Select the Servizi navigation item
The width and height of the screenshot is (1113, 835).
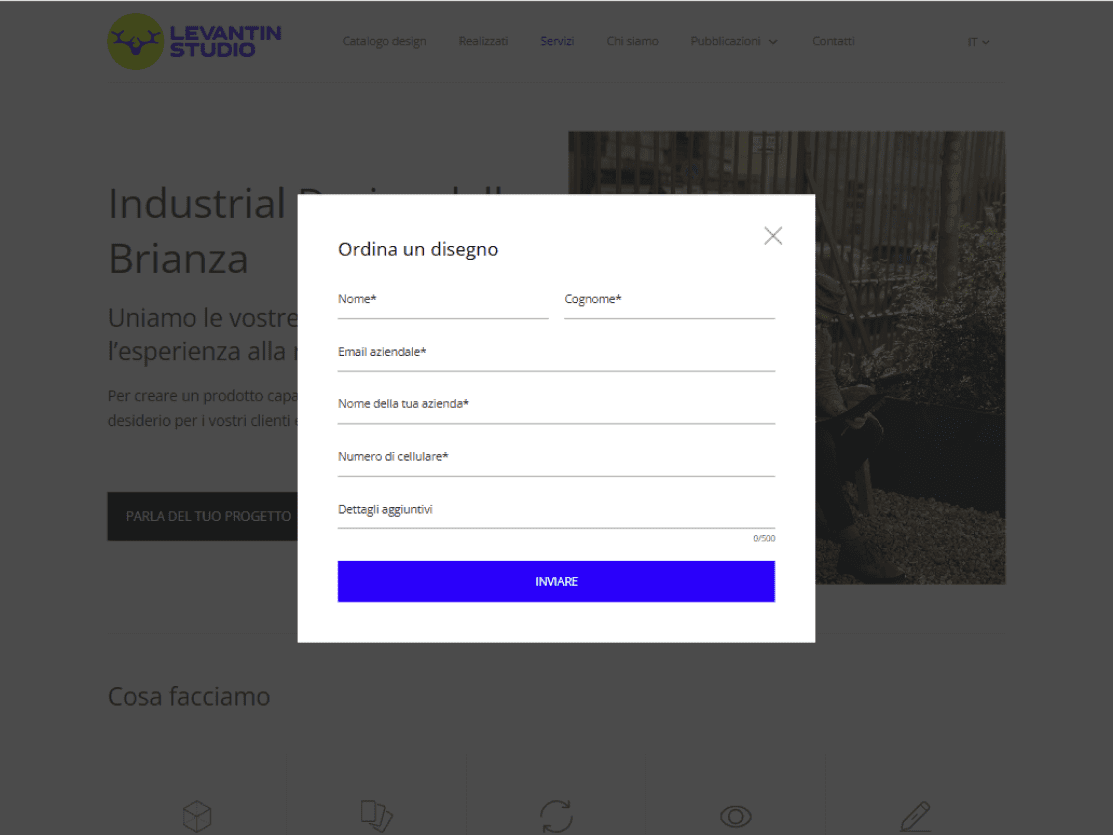556,41
